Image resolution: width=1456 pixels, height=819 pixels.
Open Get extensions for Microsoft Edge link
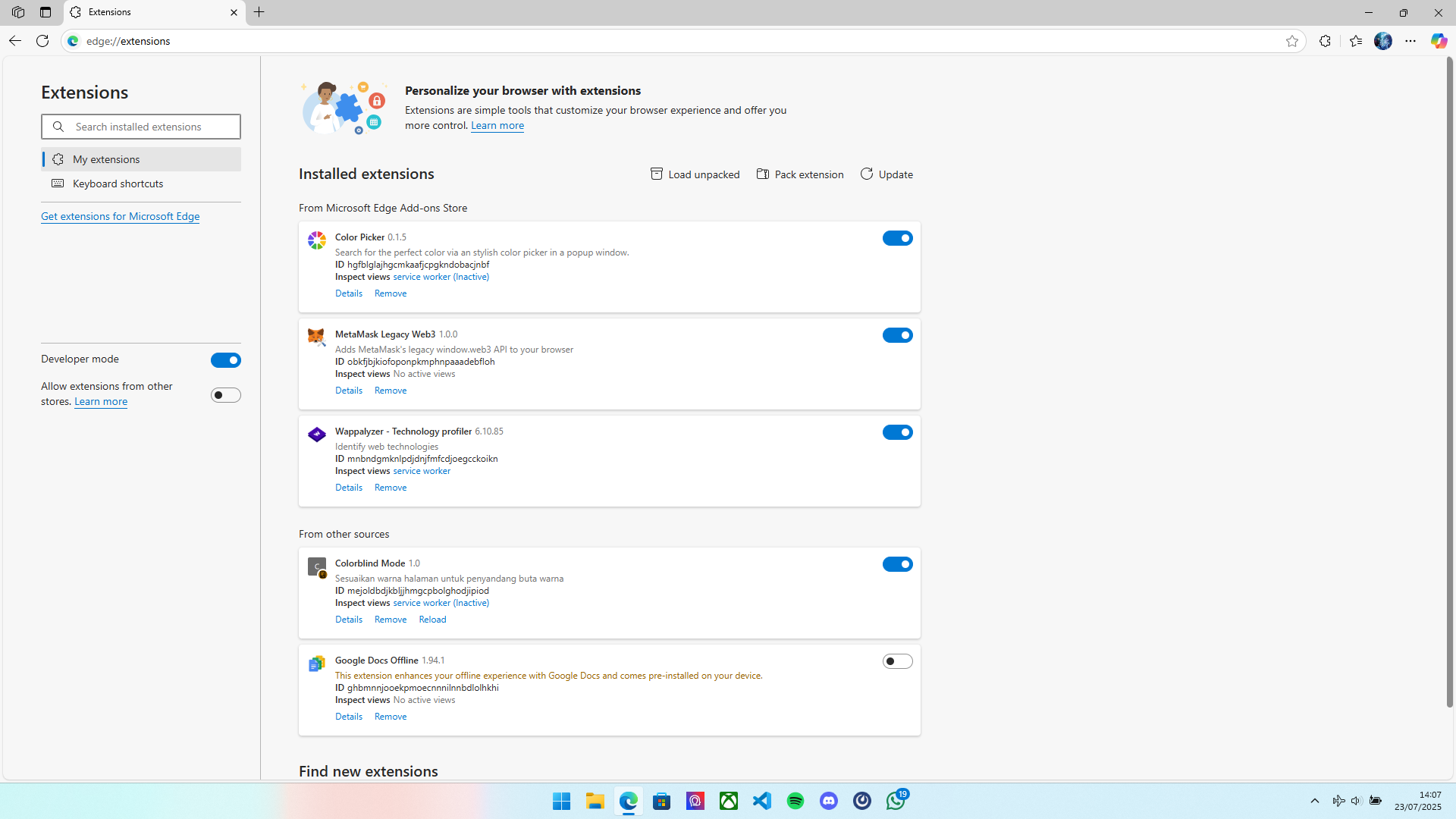(120, 216)
